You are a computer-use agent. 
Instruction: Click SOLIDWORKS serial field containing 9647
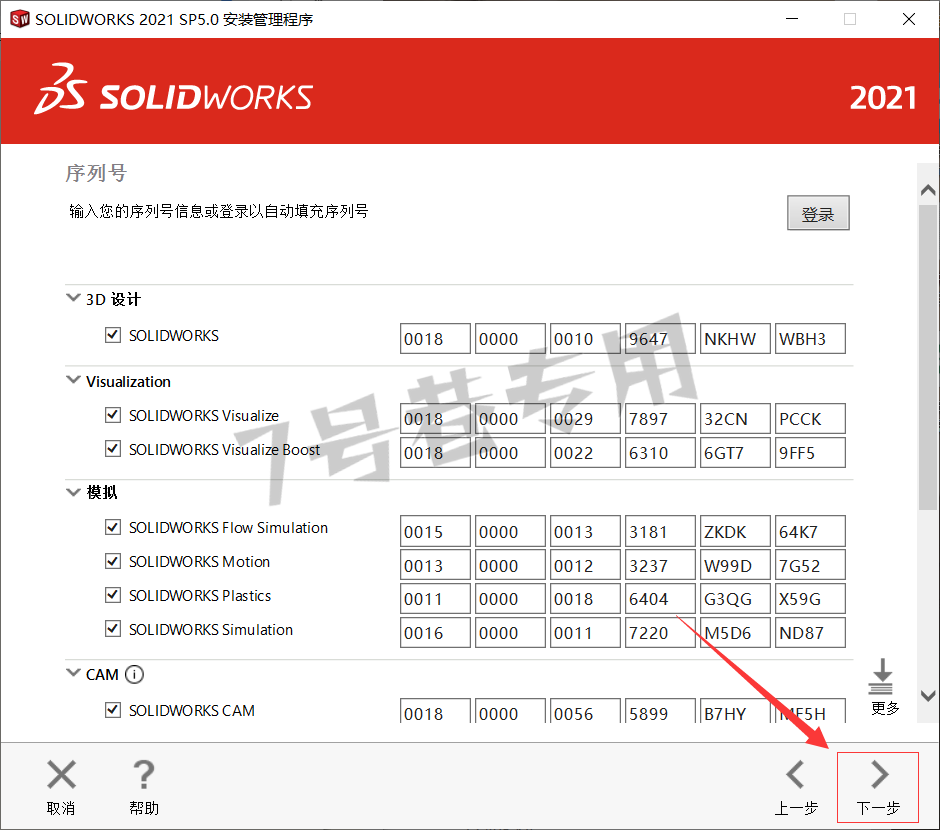click(660, 339)
